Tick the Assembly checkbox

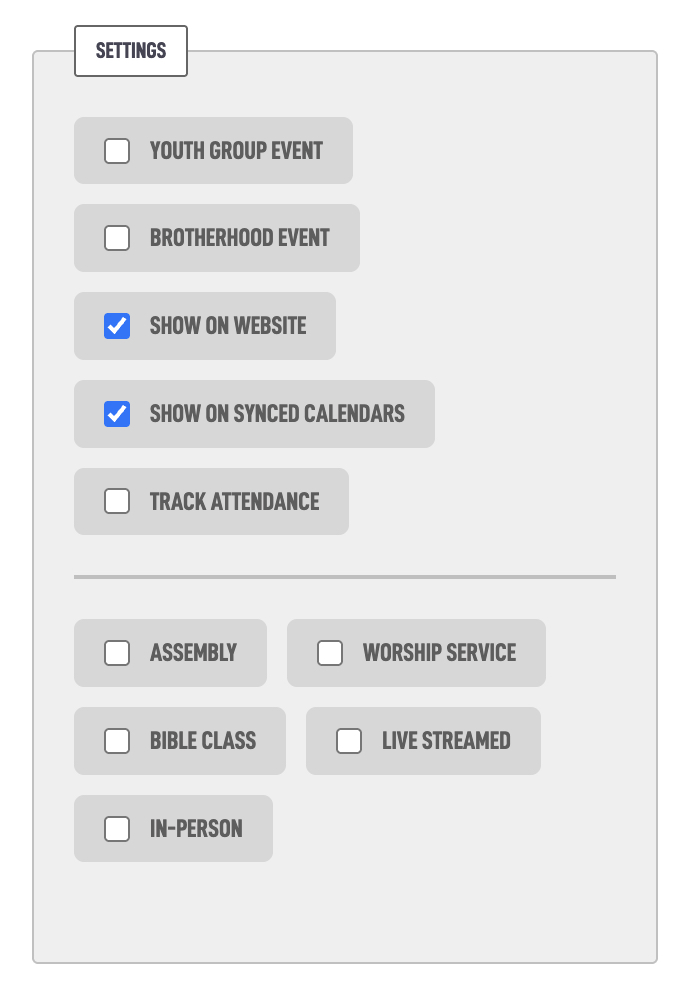(117, 653)
